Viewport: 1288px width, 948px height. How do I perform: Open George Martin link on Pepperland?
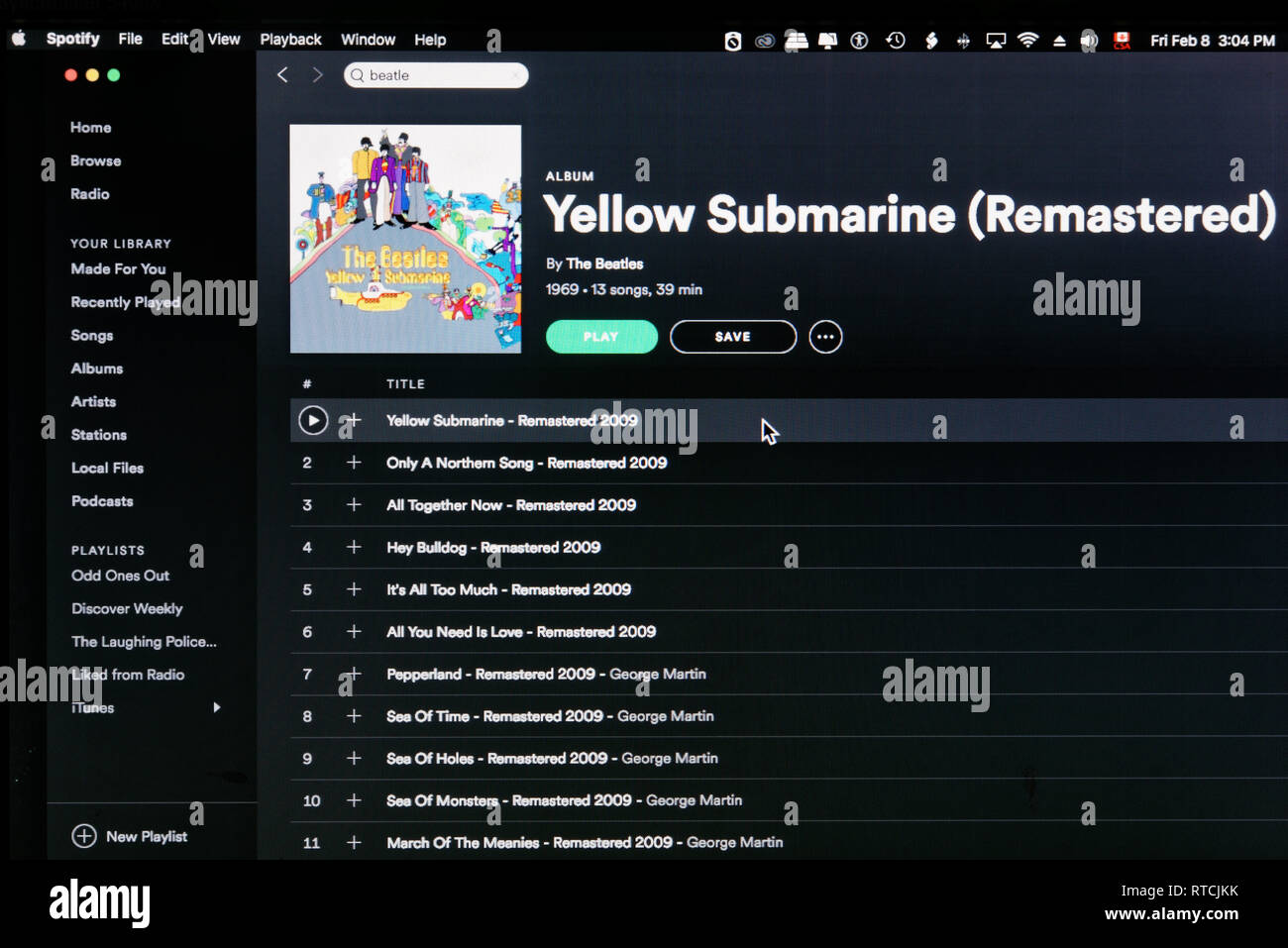pos(658,674)
